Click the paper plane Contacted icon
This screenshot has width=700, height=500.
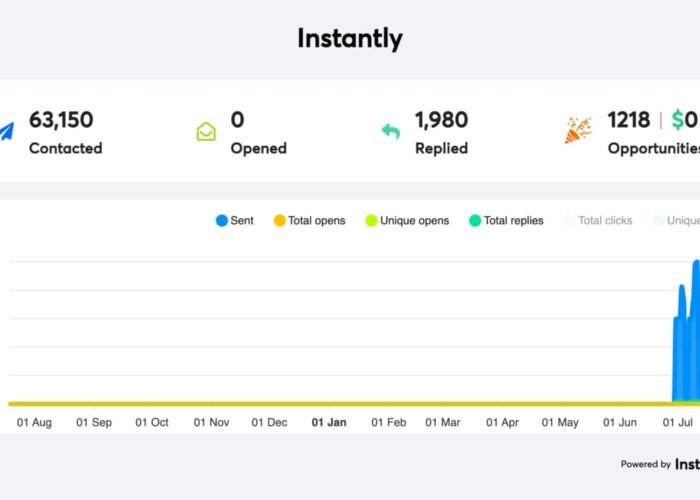point(5,131)
